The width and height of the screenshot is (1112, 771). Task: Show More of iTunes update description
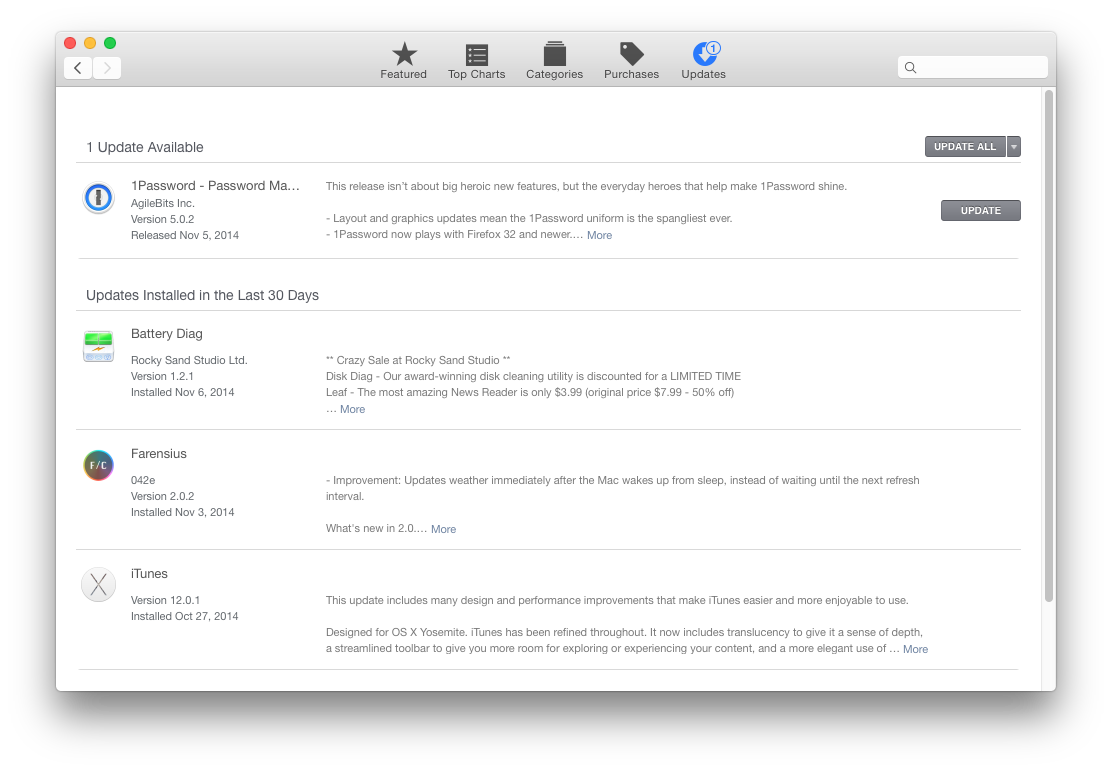[x=916, y=649]
